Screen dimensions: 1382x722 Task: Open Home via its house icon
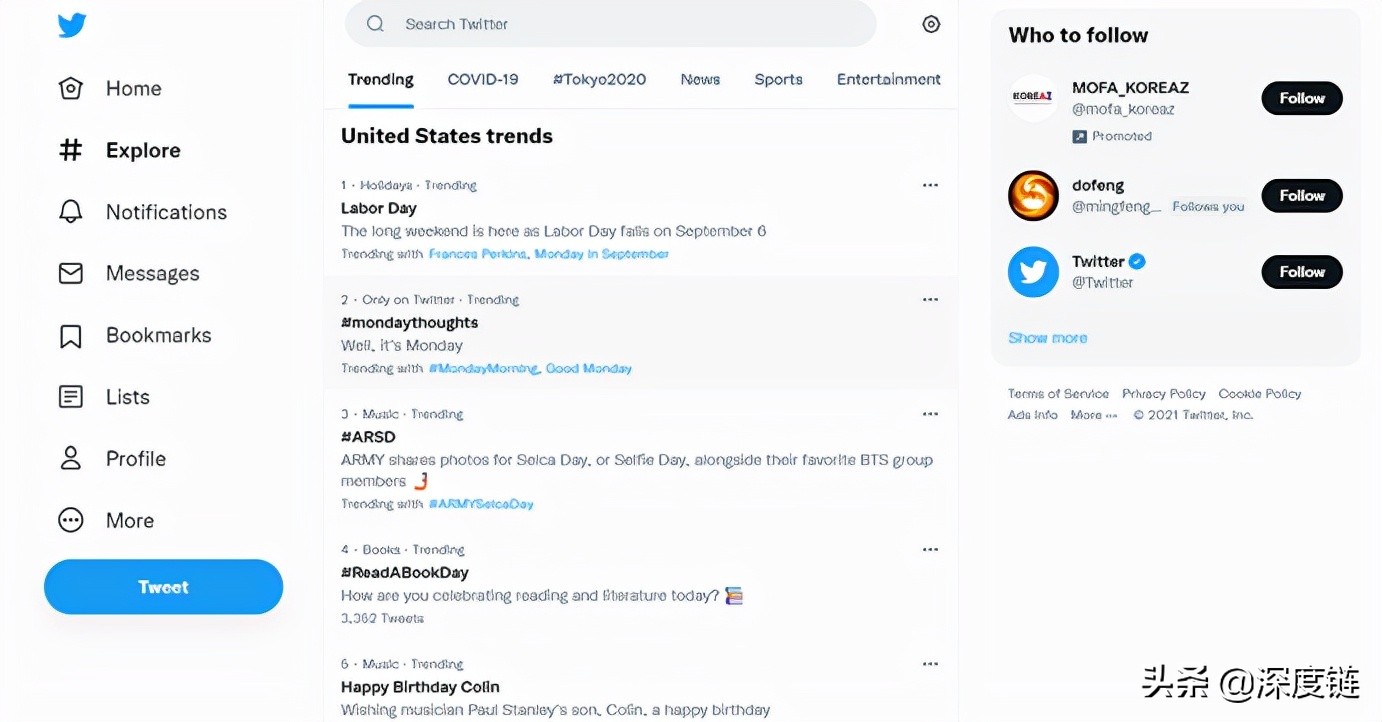[x=71, y=88]
